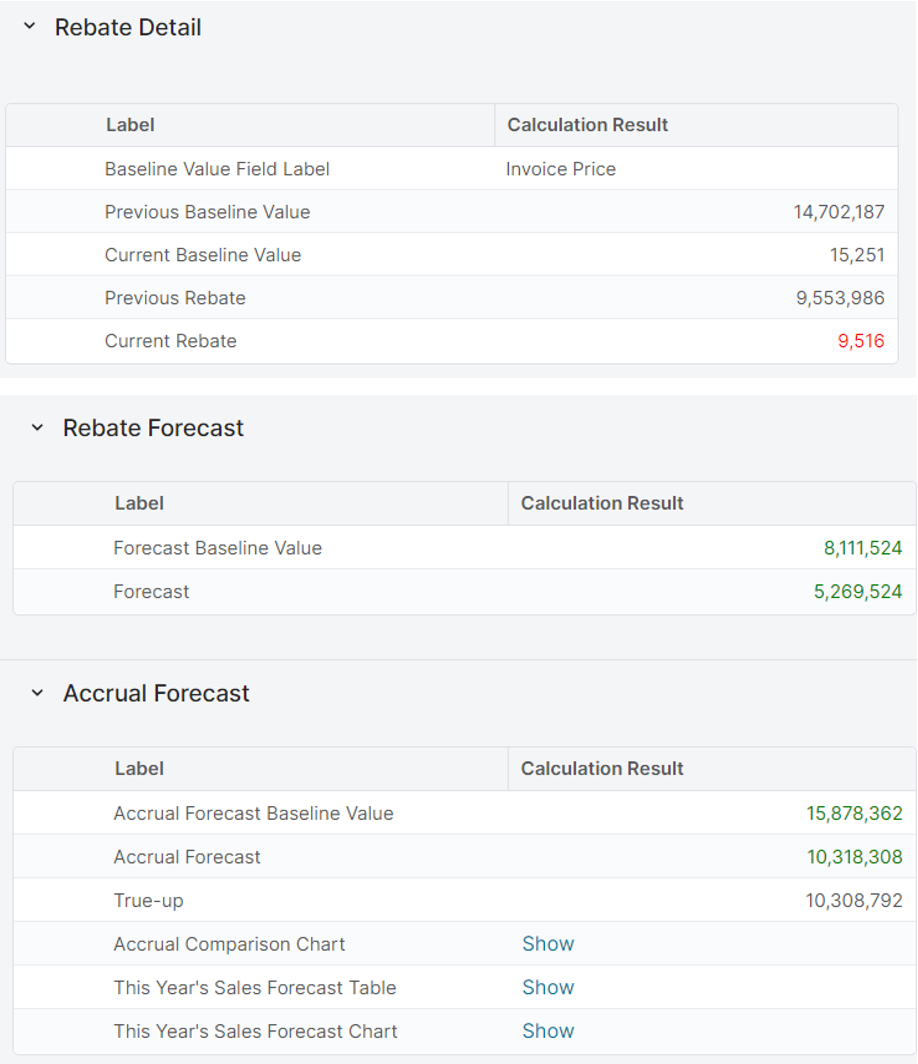Image resolution: width=918 pixels, height=1064 pixels.
Task: Click the Accrual Forecast Baseline Value row
Action: click(253, 813)
